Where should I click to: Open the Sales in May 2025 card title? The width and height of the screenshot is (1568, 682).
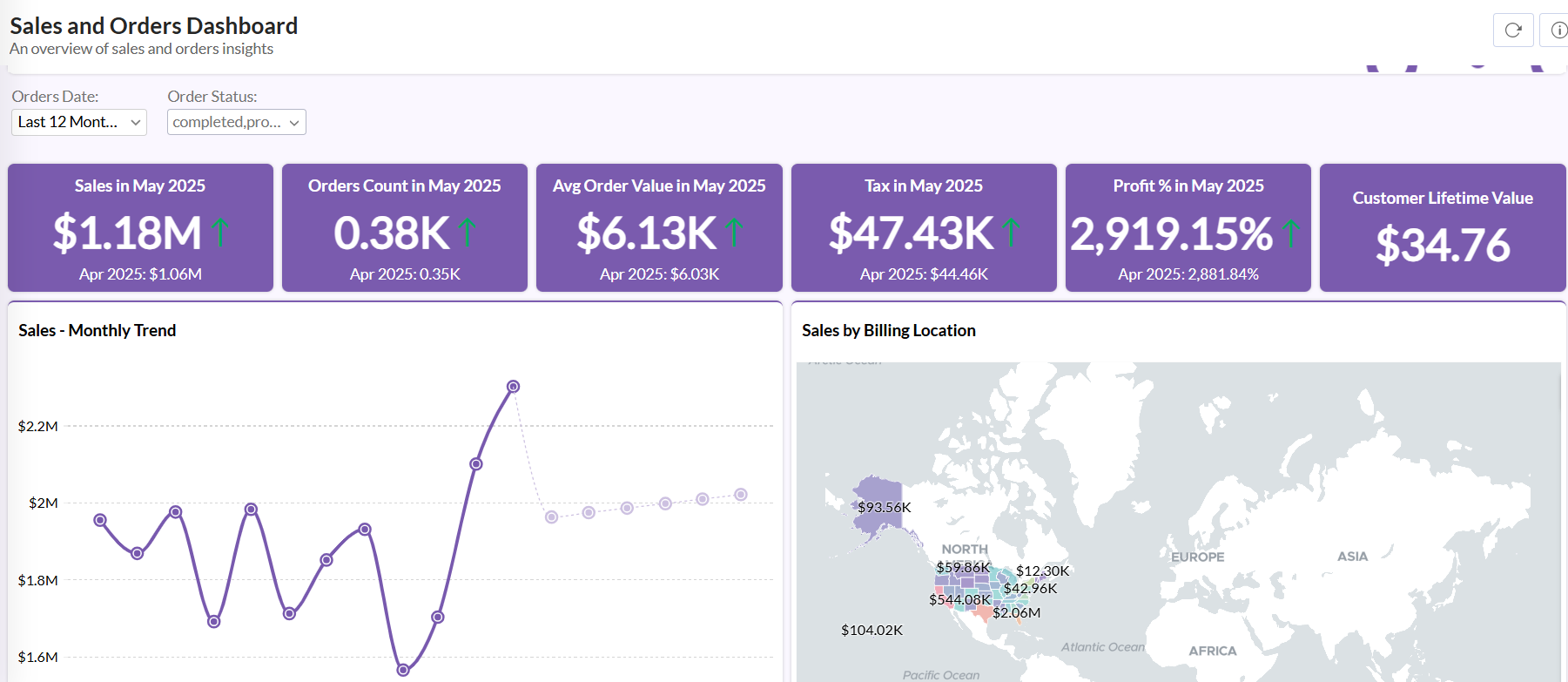140,186
